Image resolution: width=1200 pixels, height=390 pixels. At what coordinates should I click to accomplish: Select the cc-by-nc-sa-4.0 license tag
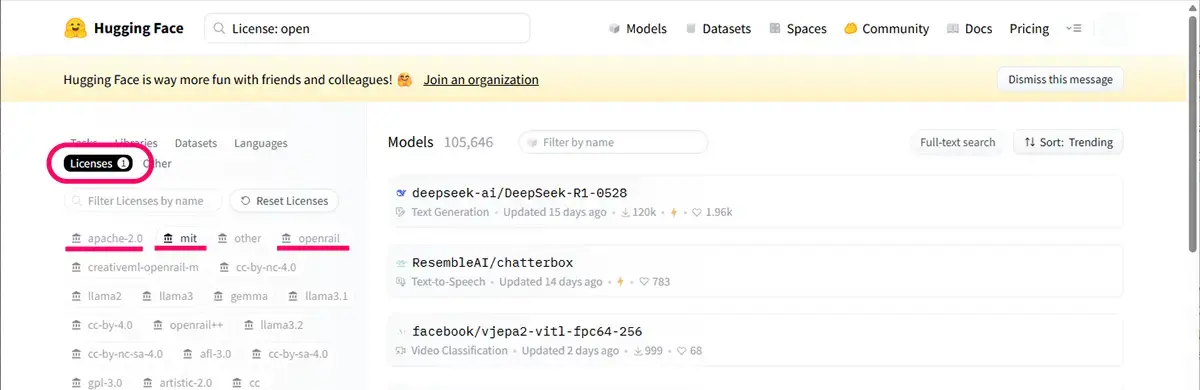(x=117, y=354)
